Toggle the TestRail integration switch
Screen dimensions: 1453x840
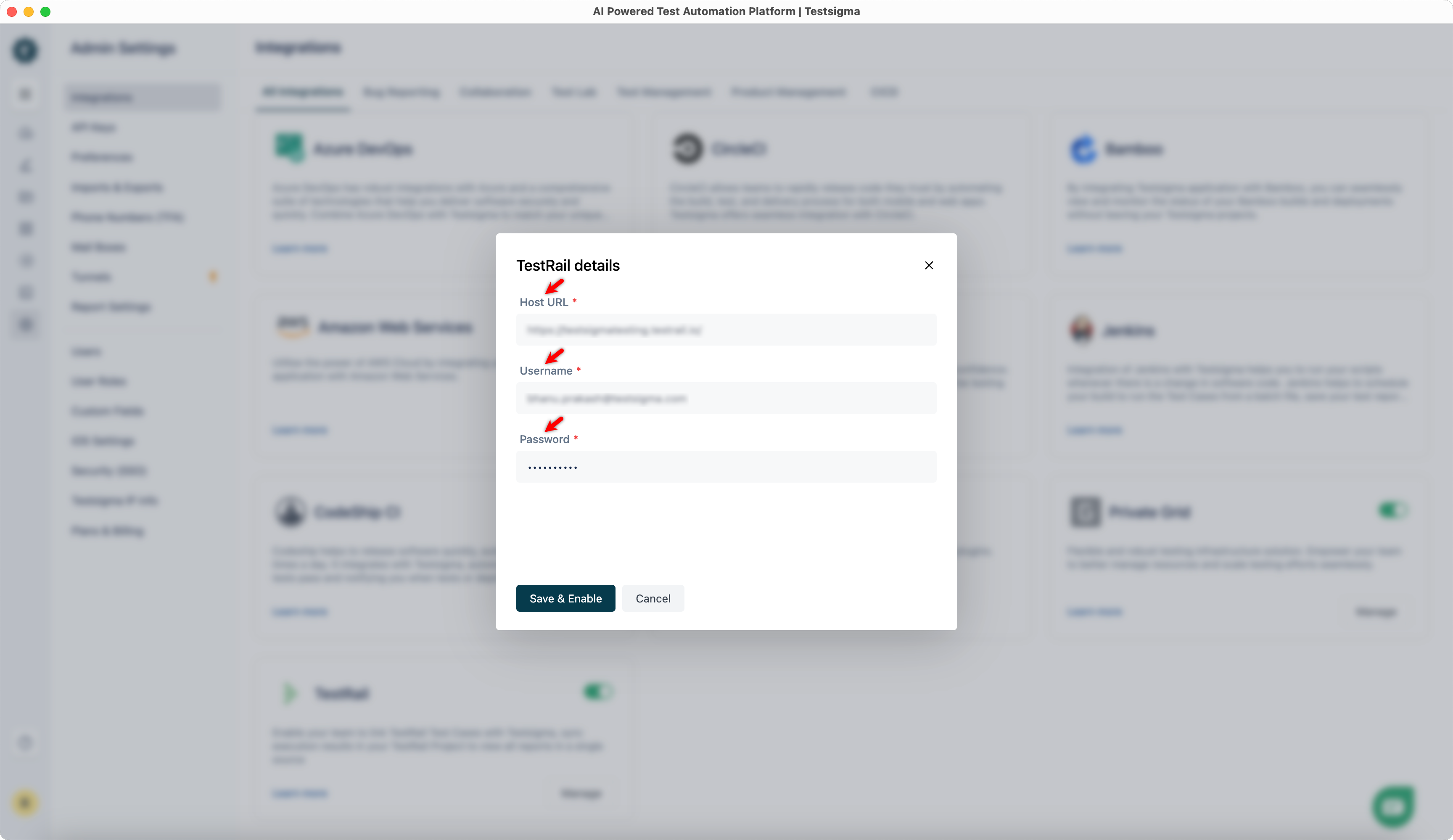[598, 691]
